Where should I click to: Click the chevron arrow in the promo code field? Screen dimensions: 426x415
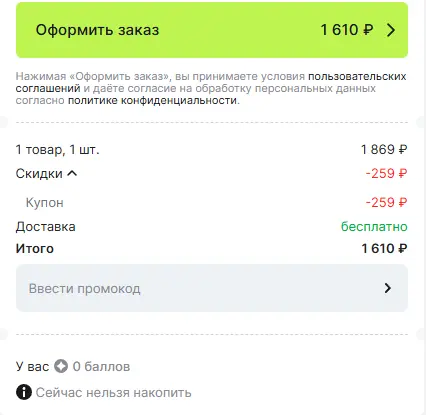pos(387,288)
